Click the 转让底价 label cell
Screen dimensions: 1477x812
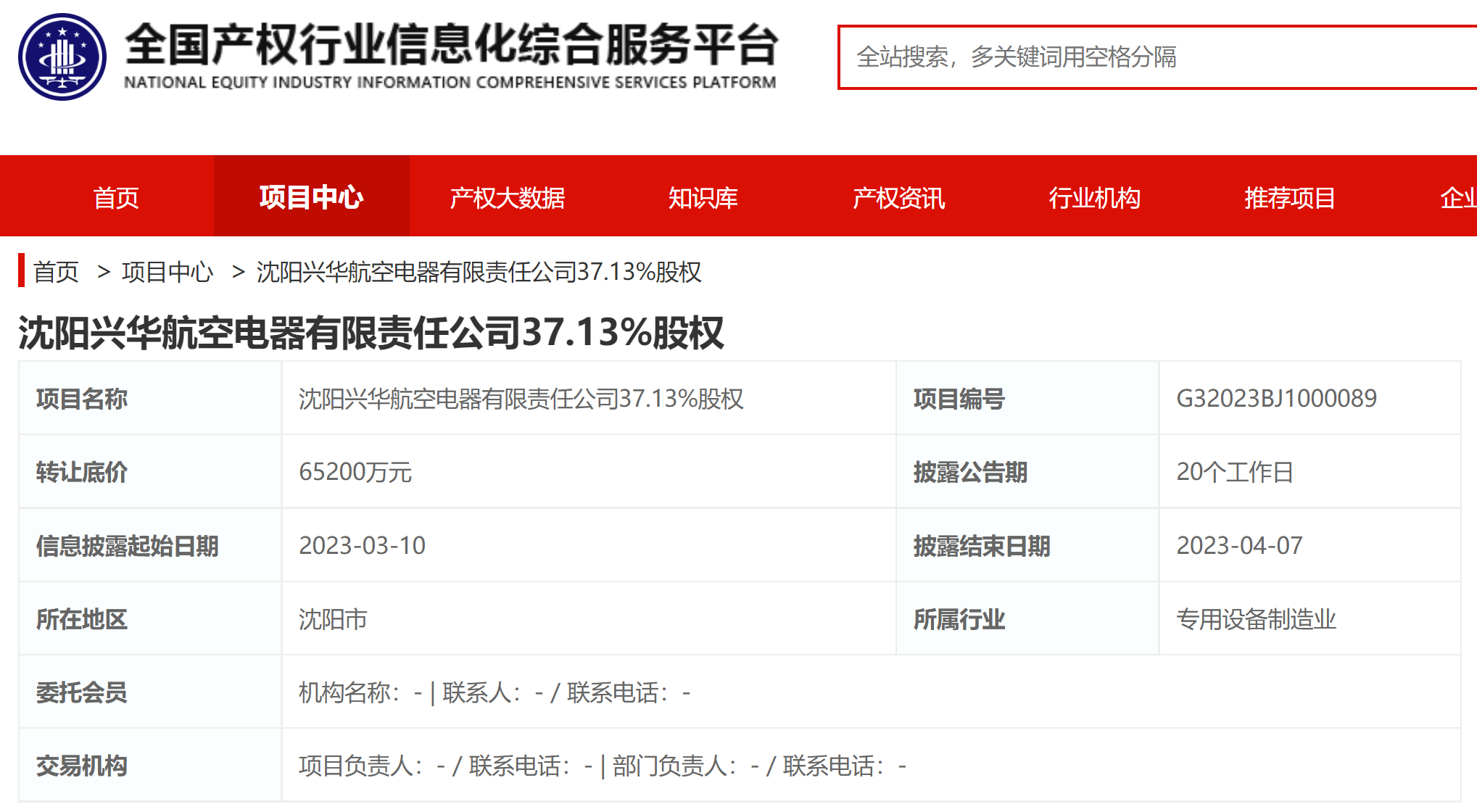(x=150, y=472)
